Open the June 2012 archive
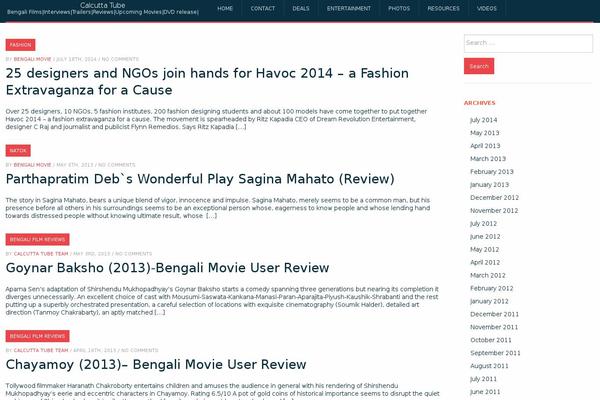This screenshot has height=400, width=600. (x=485, y=237)
